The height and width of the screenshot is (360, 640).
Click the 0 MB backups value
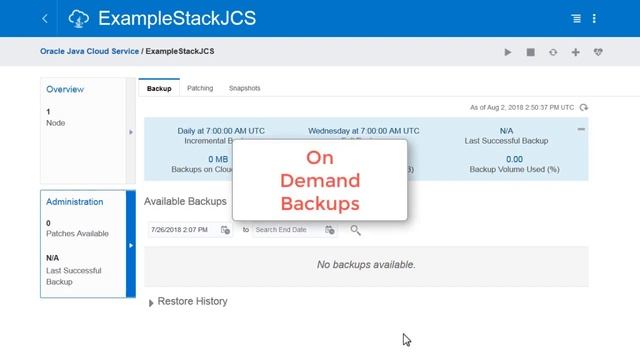[218, 159]
